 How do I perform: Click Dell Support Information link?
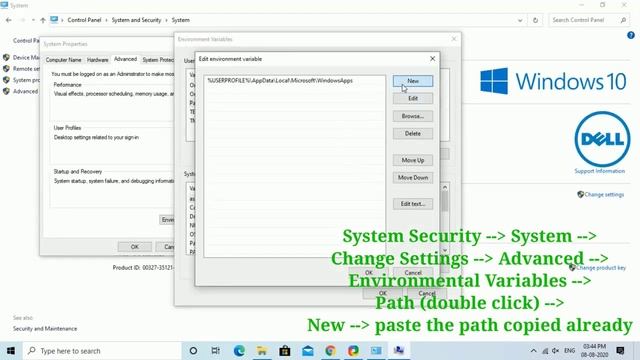tap(599, 171)
